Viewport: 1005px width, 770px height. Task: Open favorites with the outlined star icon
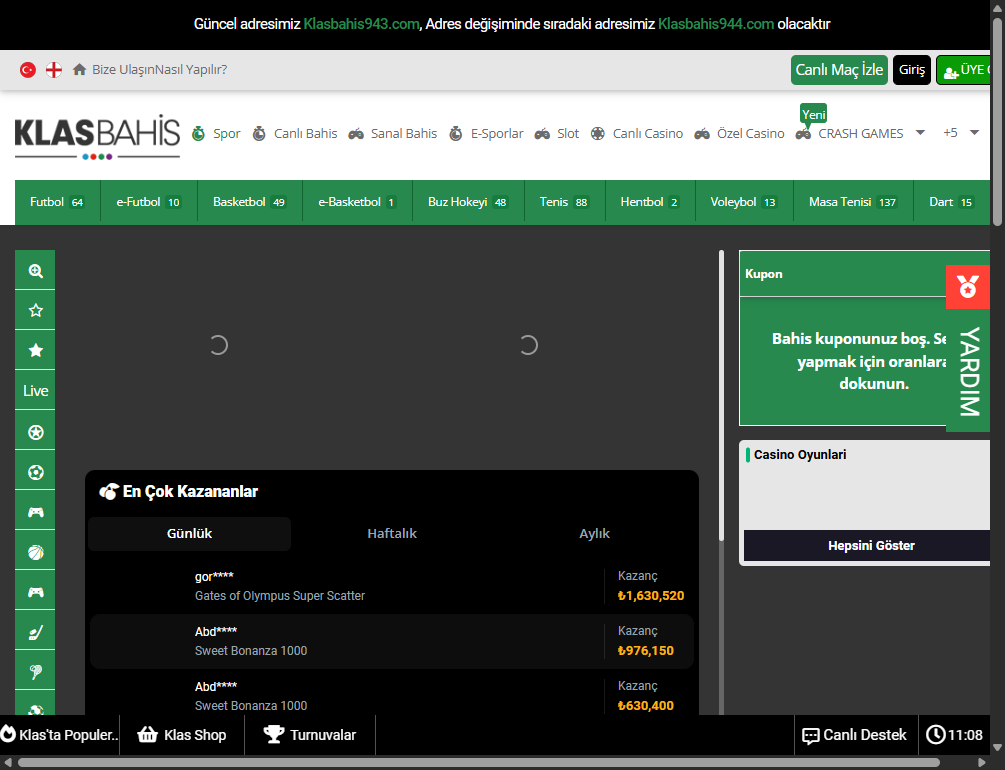[36, 310]
